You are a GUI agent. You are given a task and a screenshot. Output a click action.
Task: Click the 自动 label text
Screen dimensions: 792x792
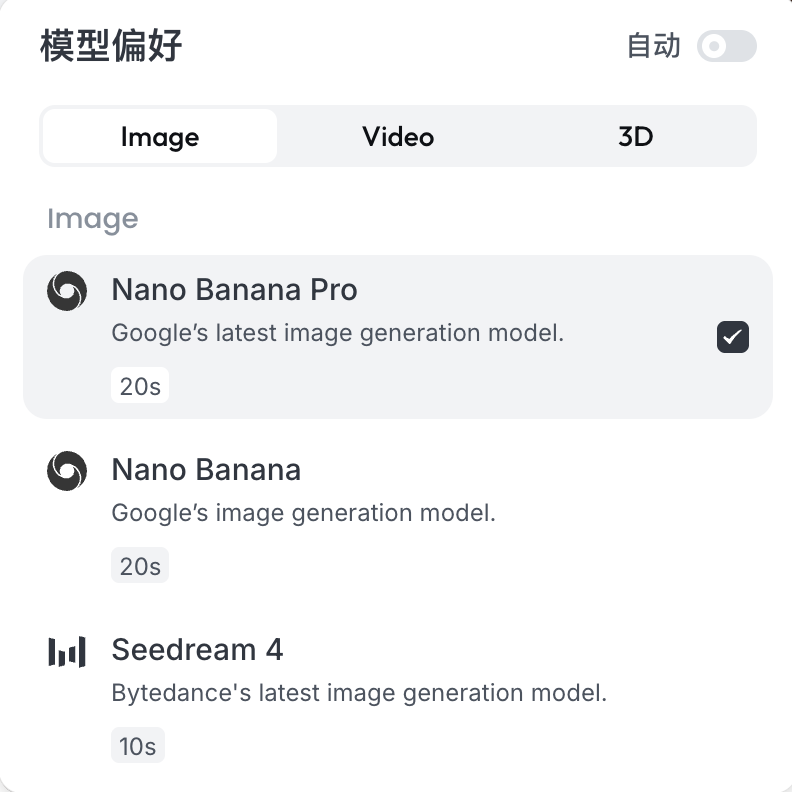point(653,46)
